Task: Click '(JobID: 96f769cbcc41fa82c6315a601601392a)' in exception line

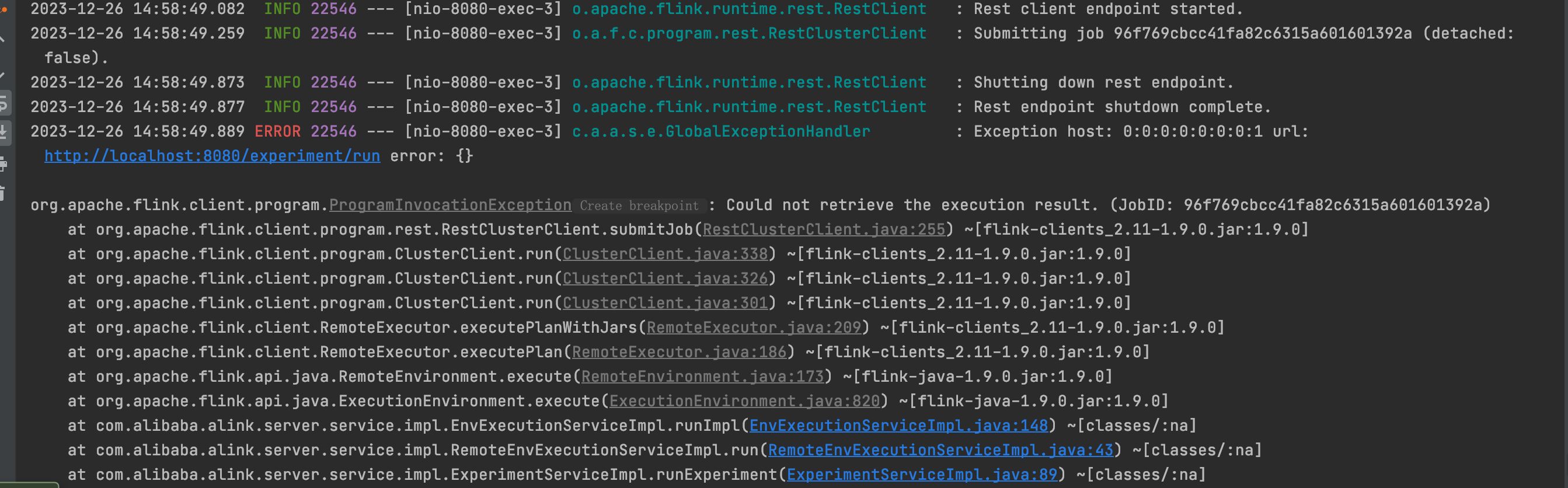Action: coord(1300,205)
